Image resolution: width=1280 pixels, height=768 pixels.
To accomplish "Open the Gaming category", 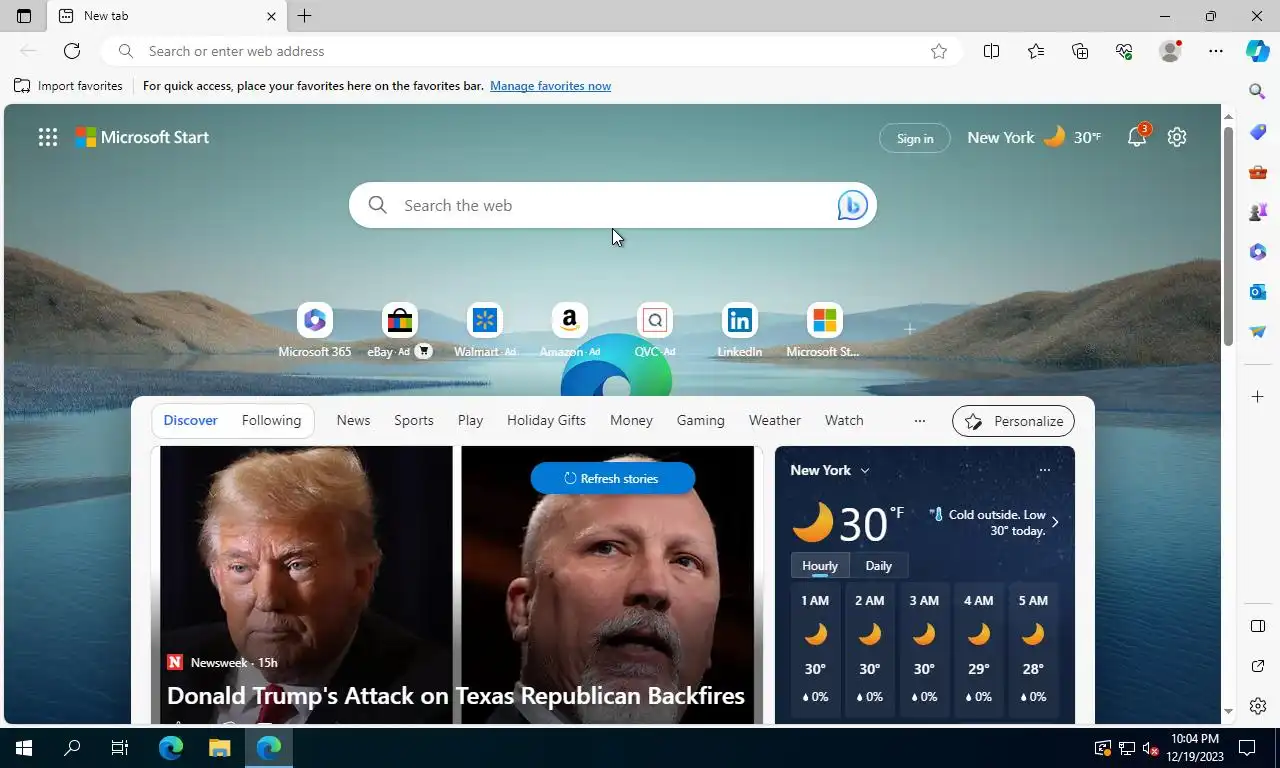I will tap(700, 421).
